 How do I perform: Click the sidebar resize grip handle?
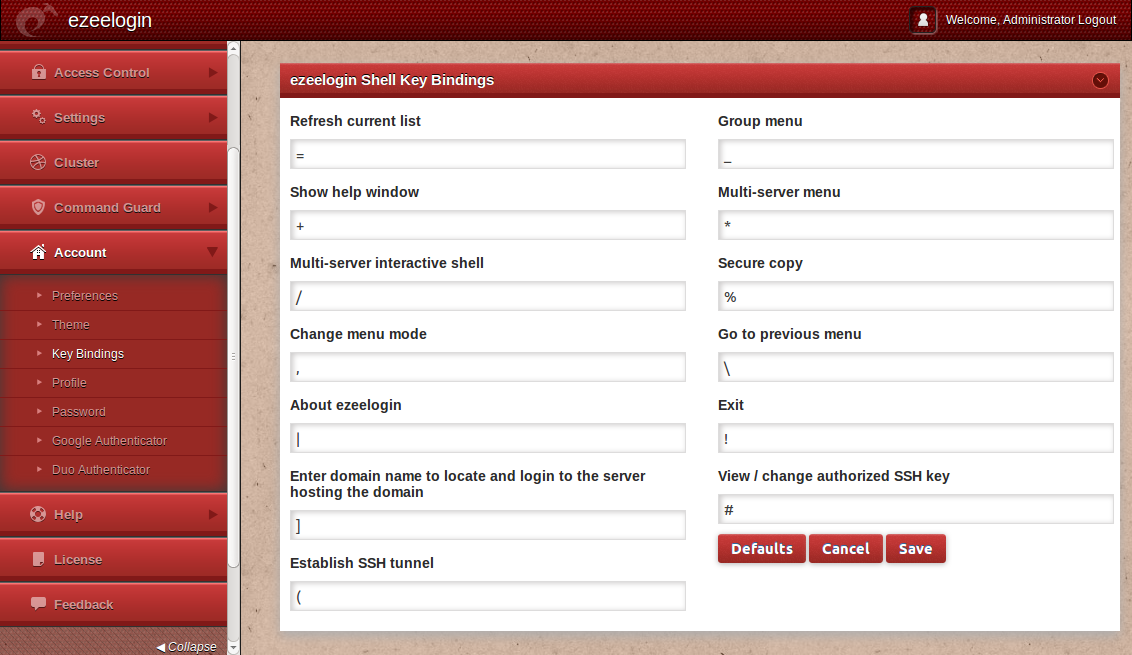click(233, 357)
